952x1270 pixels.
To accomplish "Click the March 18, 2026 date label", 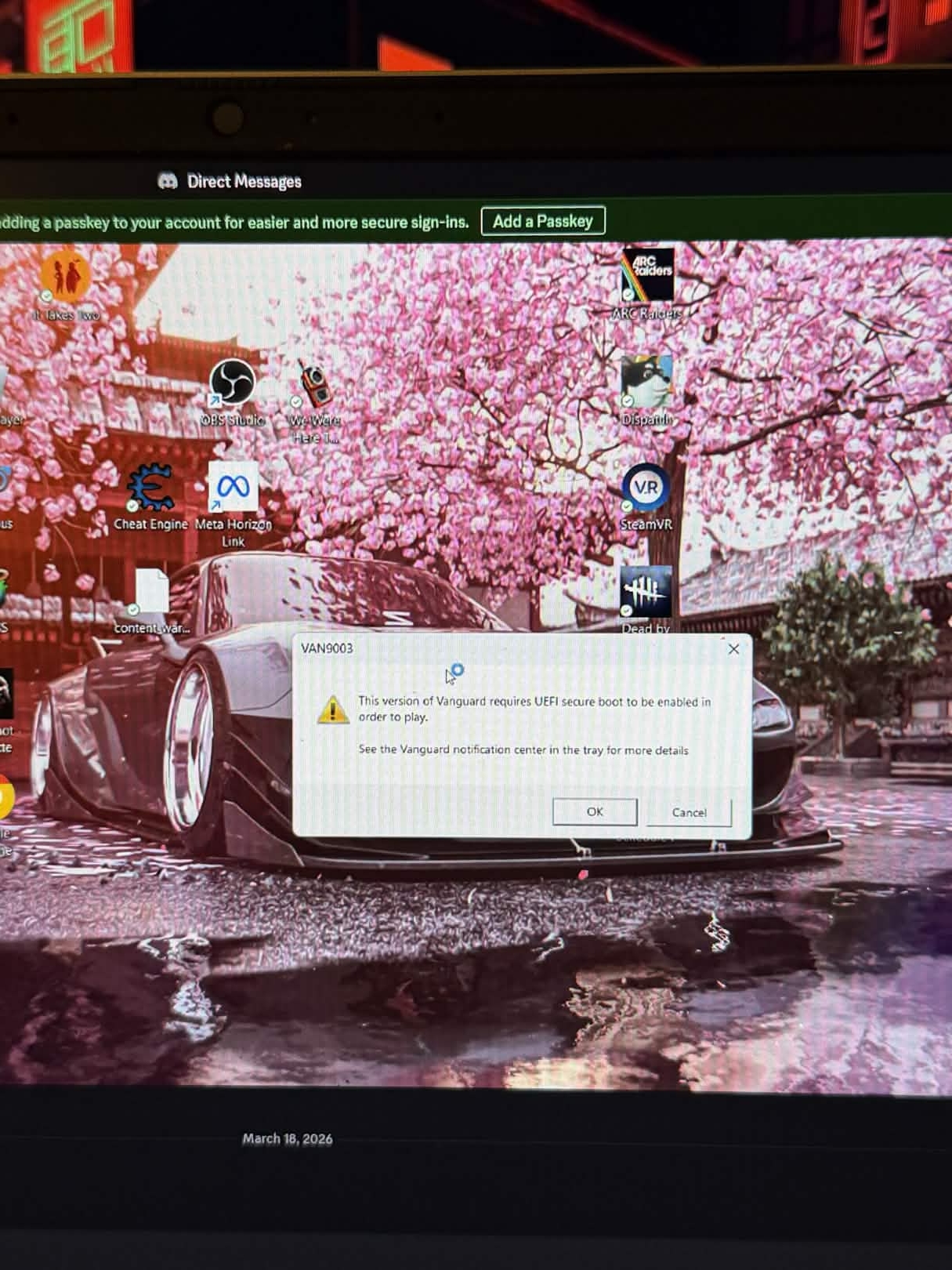I will point(288,1138).
